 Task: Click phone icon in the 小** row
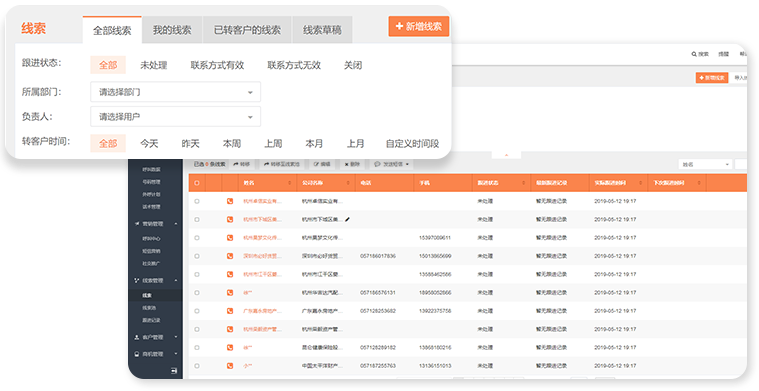pyautogui.click(x=230, y=366)
